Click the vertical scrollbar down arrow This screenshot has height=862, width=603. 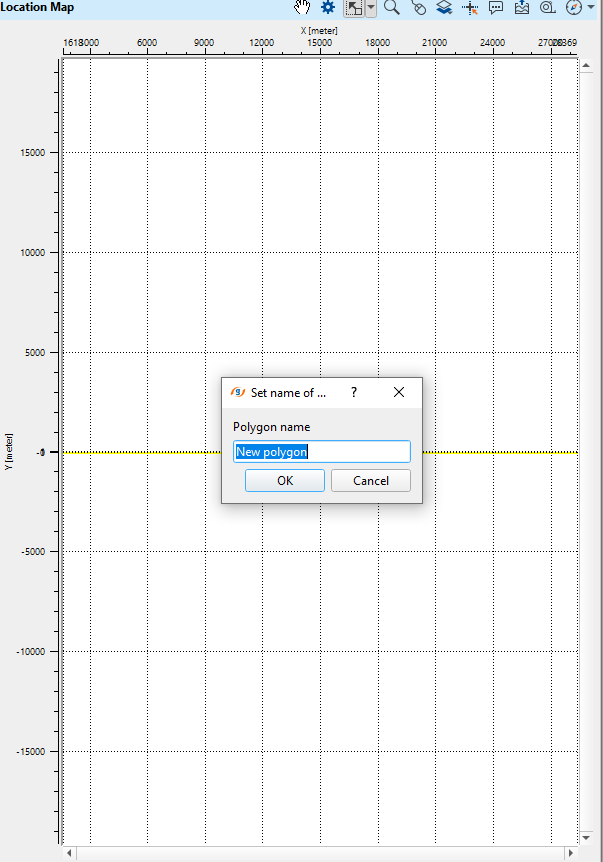(586, 838)
